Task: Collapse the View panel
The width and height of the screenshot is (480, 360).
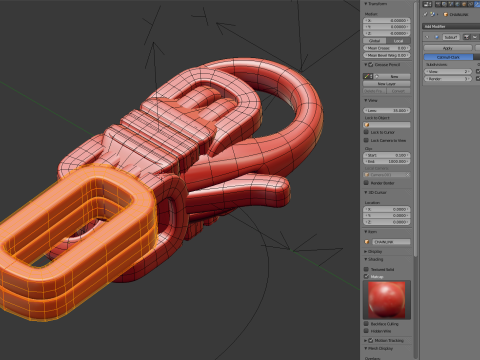Action: 366,100
